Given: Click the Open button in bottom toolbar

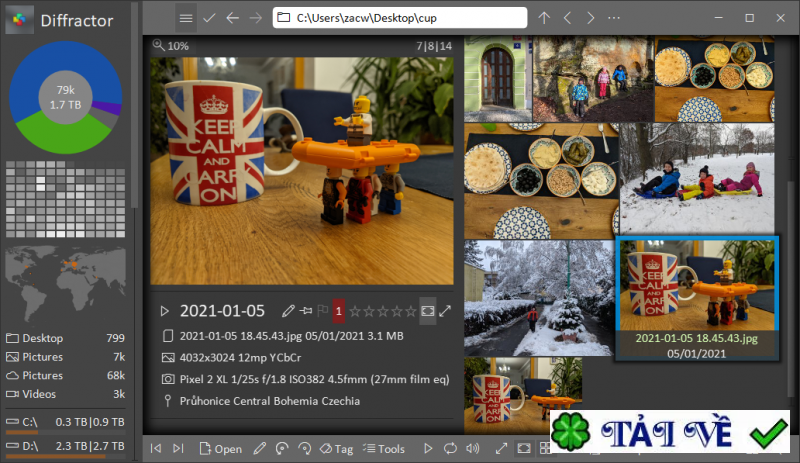Looking at the screenshot, I should pyautogui.click(x=220, y=449).
